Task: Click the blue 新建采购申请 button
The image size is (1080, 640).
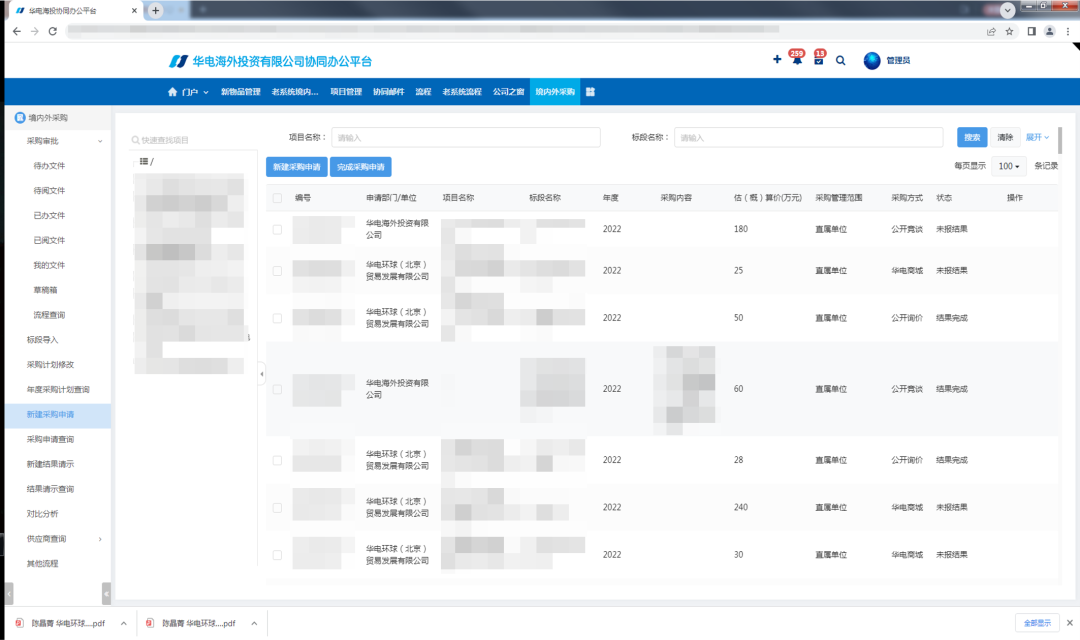Action: tap(296, 167)
